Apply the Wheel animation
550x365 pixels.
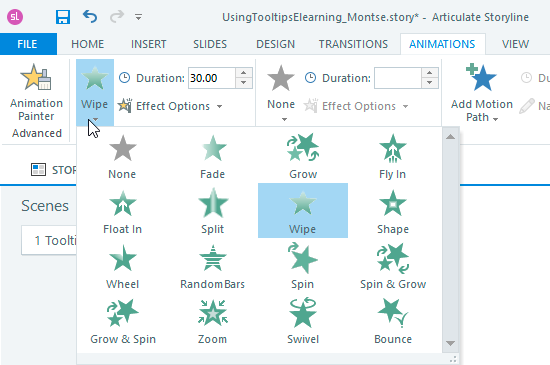tap(122, 266)
